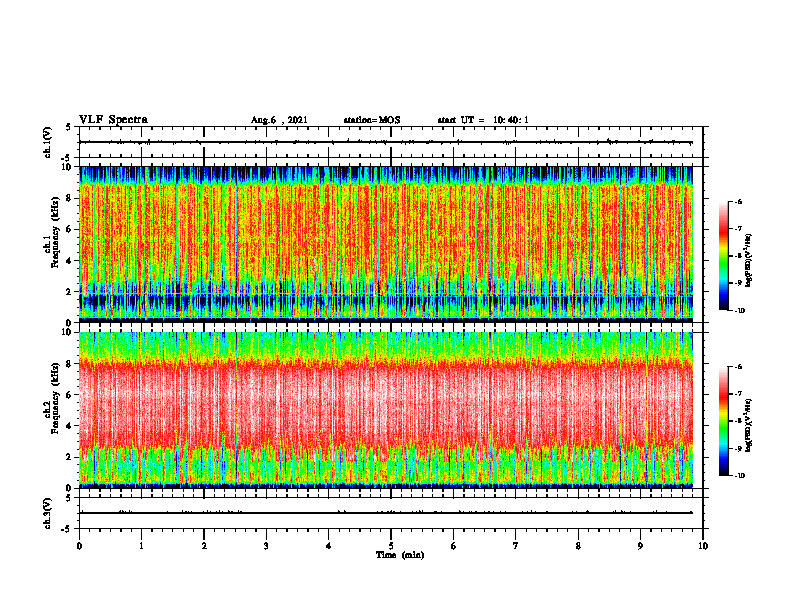Click the ch.1 frequency tick label "6"
The image size is (792, 612).
[x=70, y=230]
